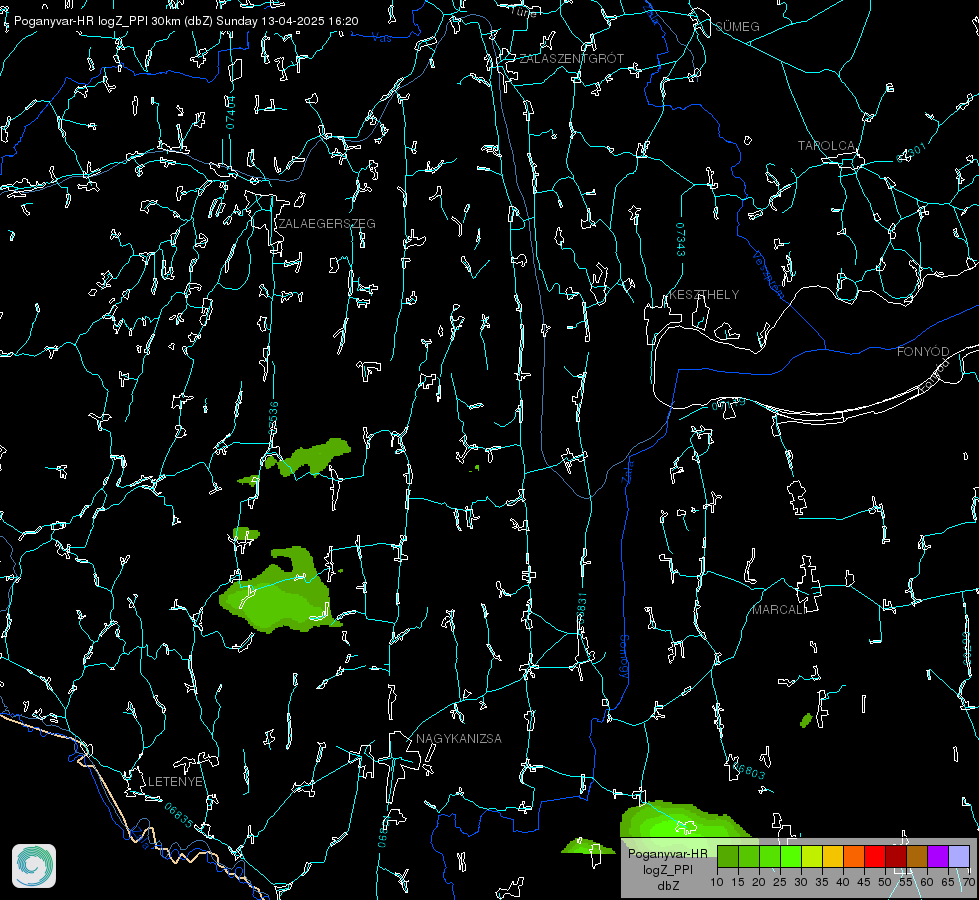Viewport: 979px width, 900px height.
Task: Click the swirl logo icon at bottom-left
Action: (34, 866)
